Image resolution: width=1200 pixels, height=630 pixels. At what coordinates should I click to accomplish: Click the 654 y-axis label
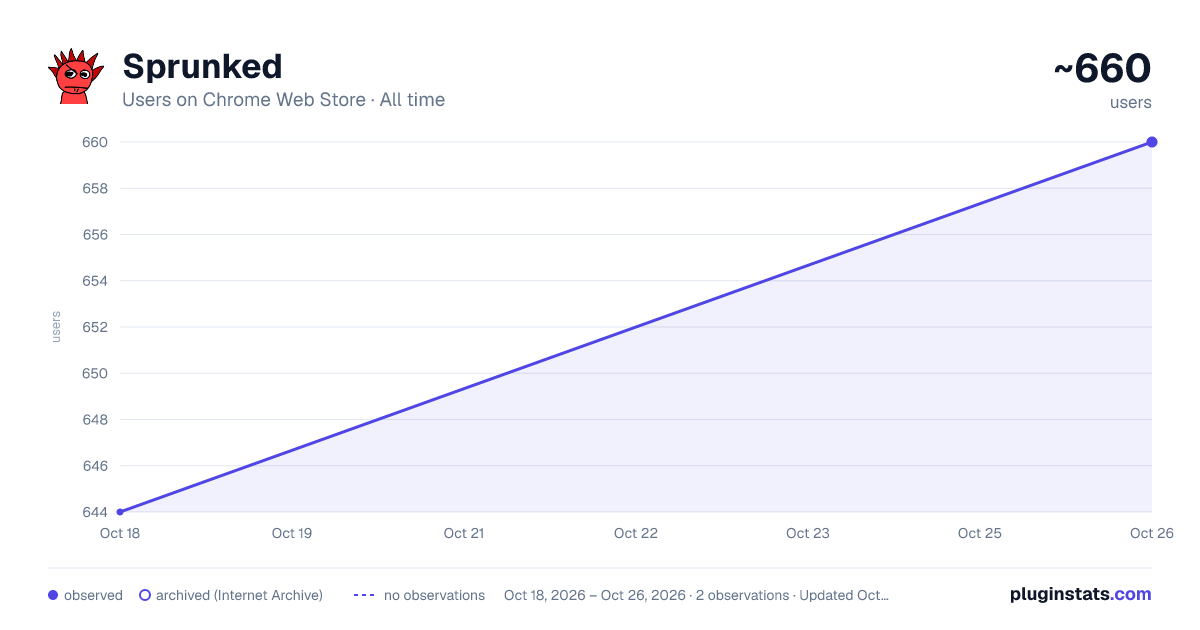point(94,281)
